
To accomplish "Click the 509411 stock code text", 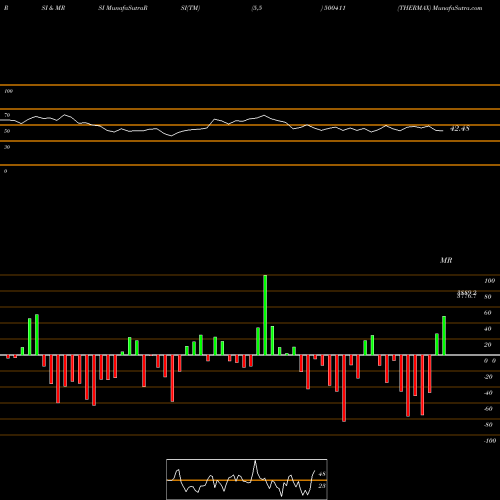I will click(x=334, y=8).
